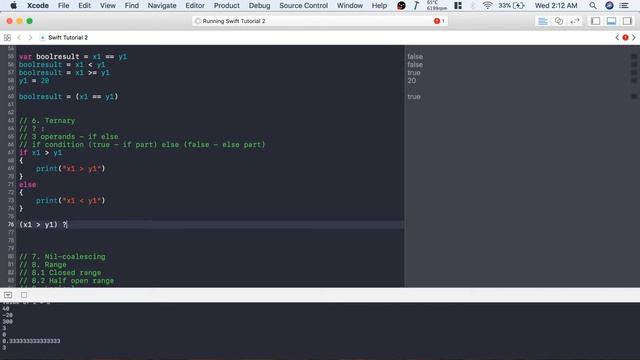Click the clock showing Wed 2:12 AM
The height and width of the screenshot is (360, 640).
pyautogui.click(x=556, y=5)
